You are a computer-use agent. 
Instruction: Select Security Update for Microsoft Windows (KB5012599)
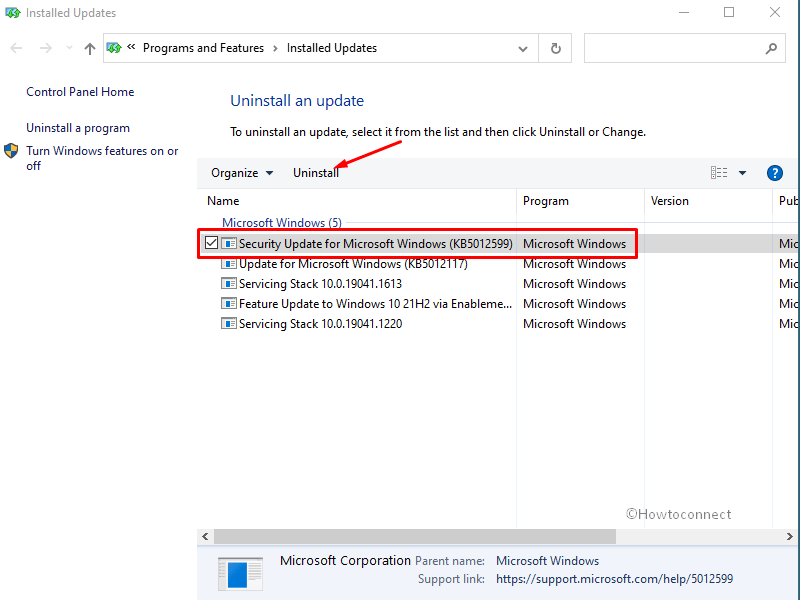point(376,244)
